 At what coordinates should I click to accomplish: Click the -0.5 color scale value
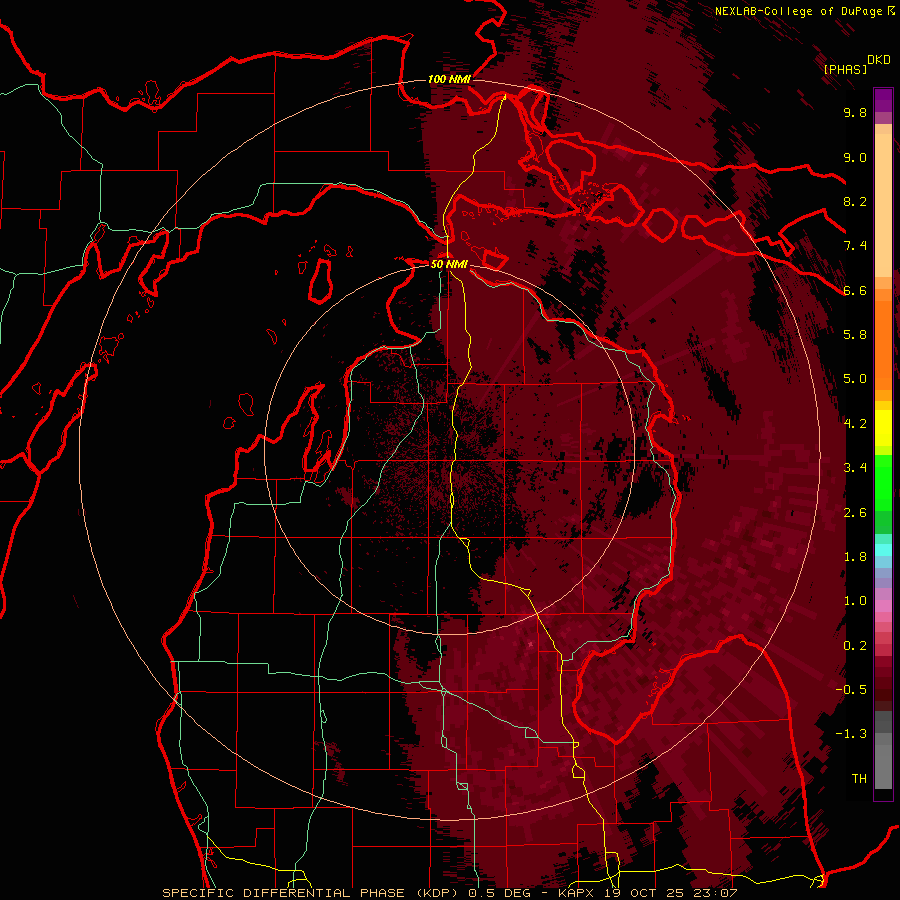click(851, 690)
